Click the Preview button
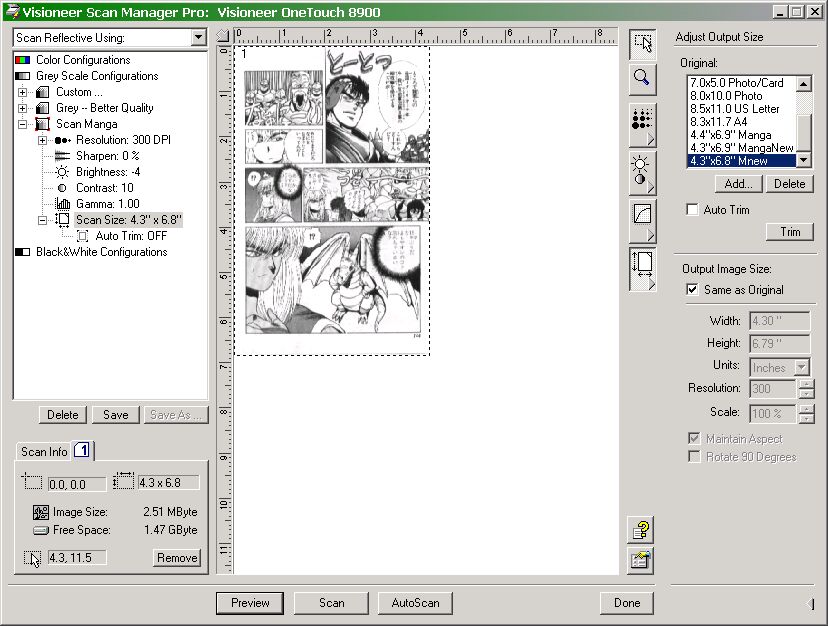This screenshot has height=626, width=828. (250, 603)
